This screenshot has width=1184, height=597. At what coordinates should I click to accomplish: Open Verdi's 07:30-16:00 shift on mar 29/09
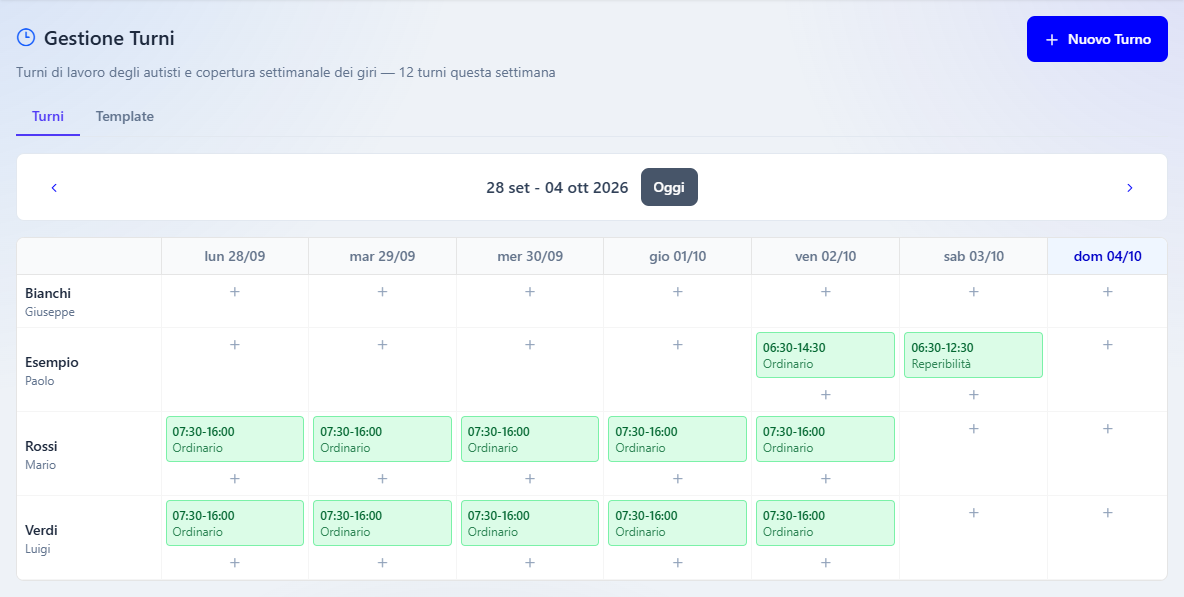tap(383, 523)
